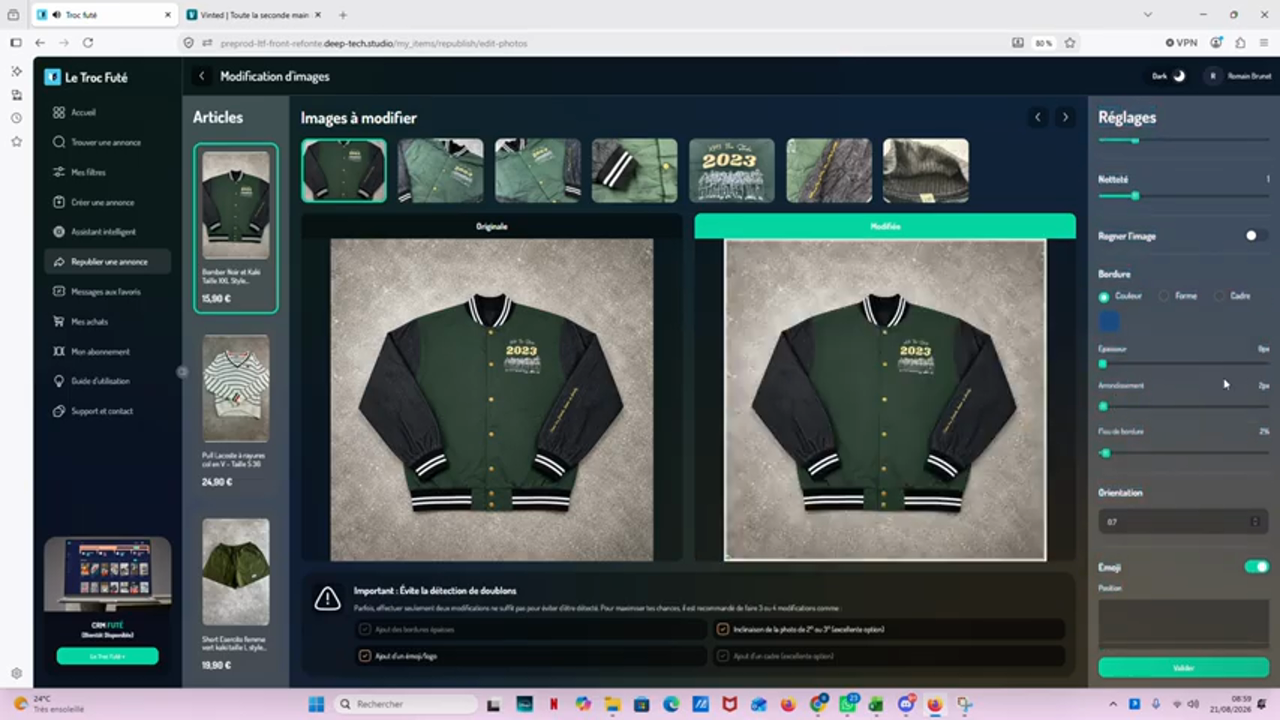The width and height of the screenshot is (1280, 720).
Task: Click the Trouver une annonce search icon
Action: coord(59,142)
